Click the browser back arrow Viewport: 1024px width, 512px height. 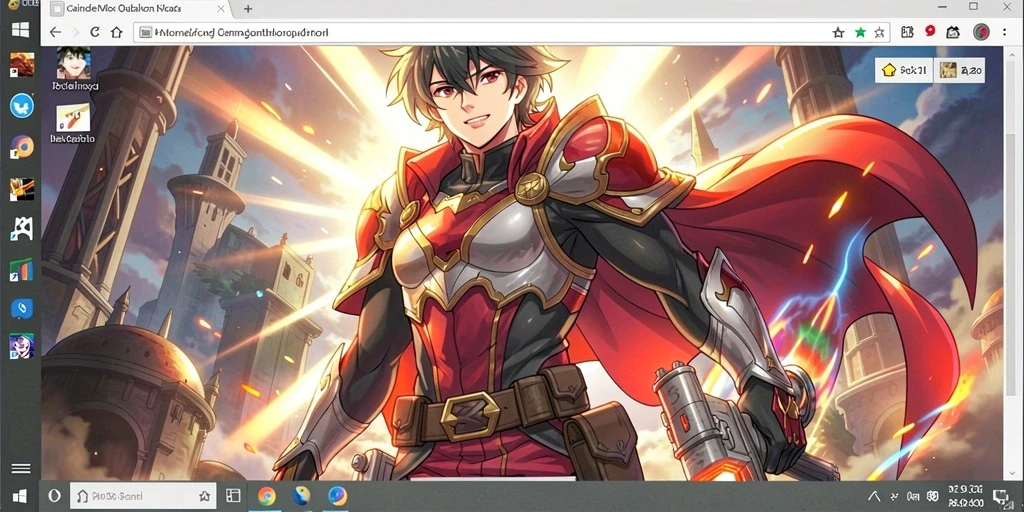55,32
